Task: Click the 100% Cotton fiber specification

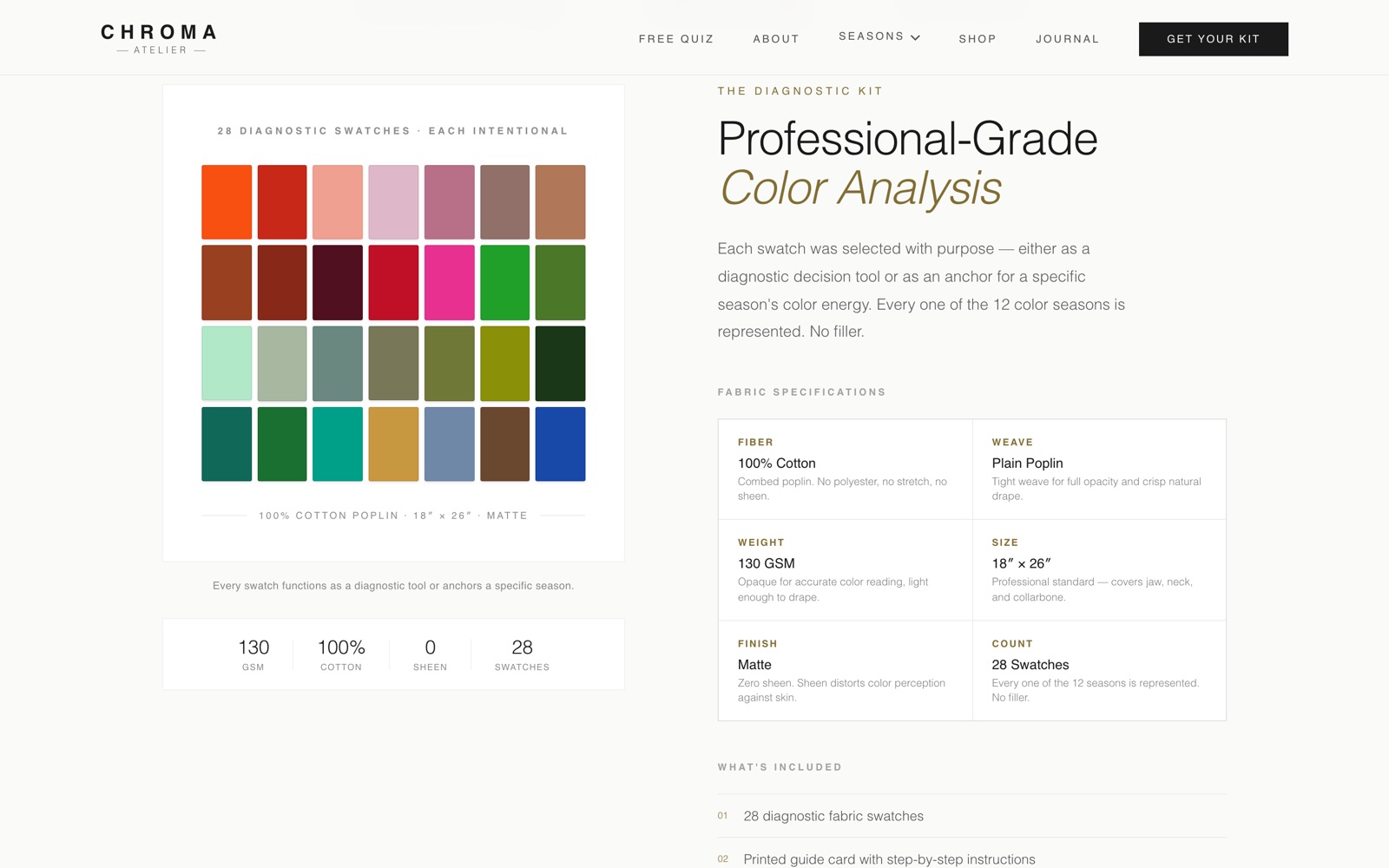Action: 845,470
